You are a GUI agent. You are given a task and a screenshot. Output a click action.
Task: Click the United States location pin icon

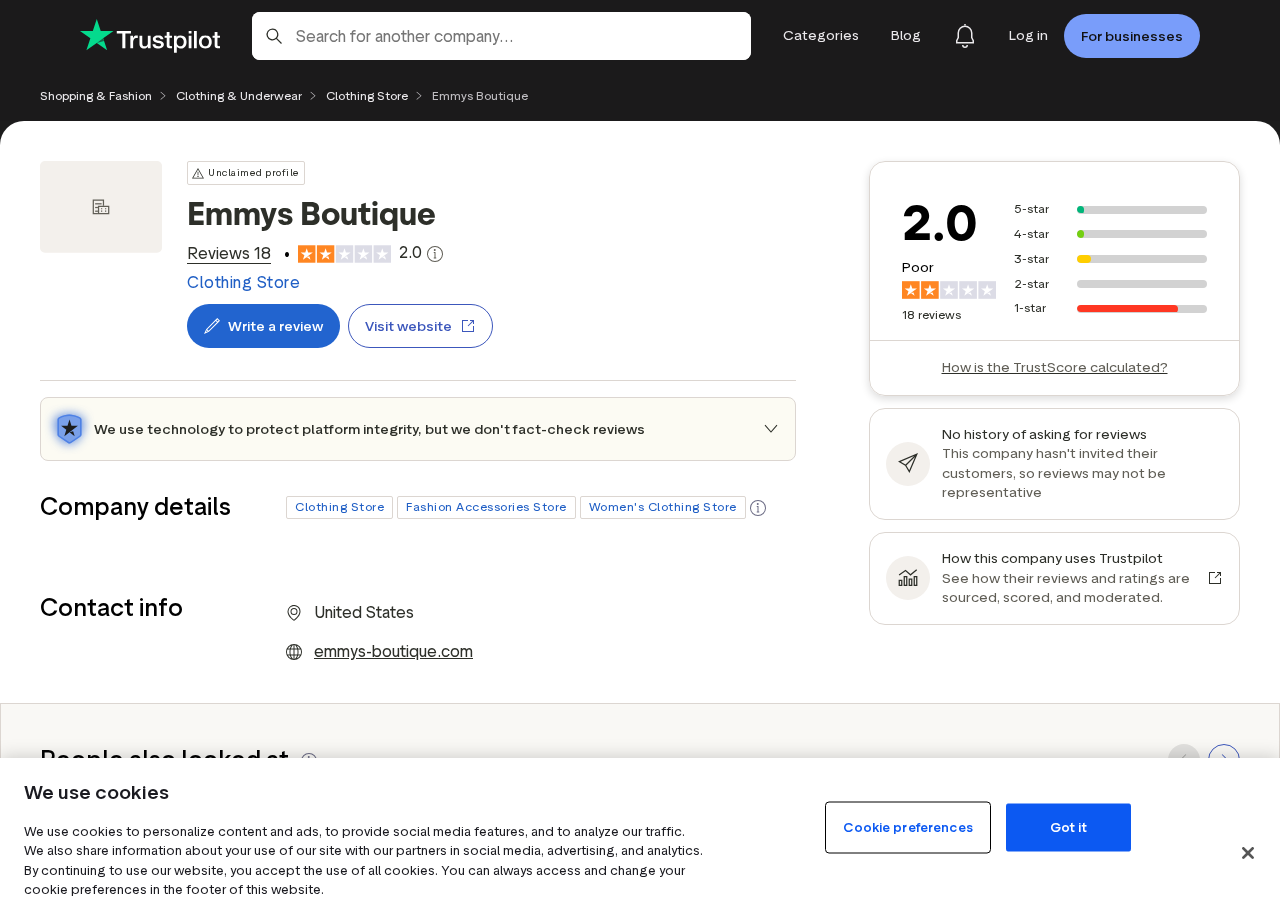tap(294, 613)
